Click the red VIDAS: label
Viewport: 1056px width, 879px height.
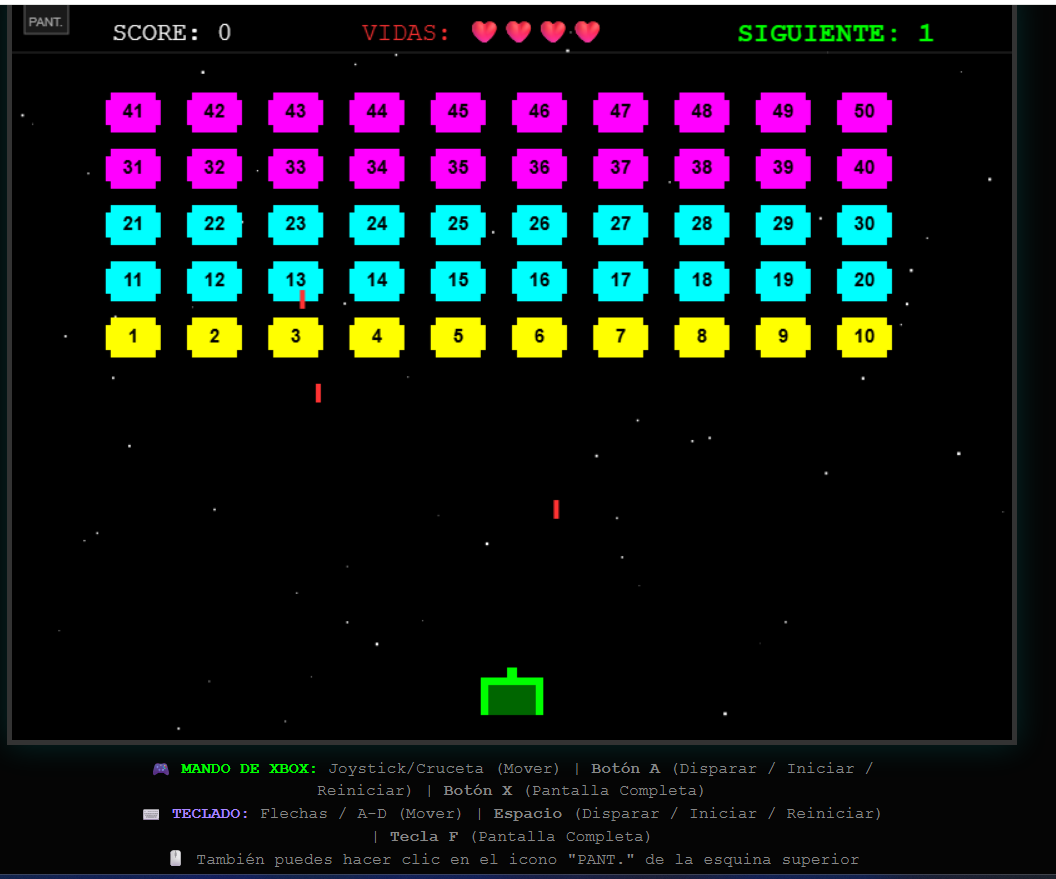tap(405, 32)
